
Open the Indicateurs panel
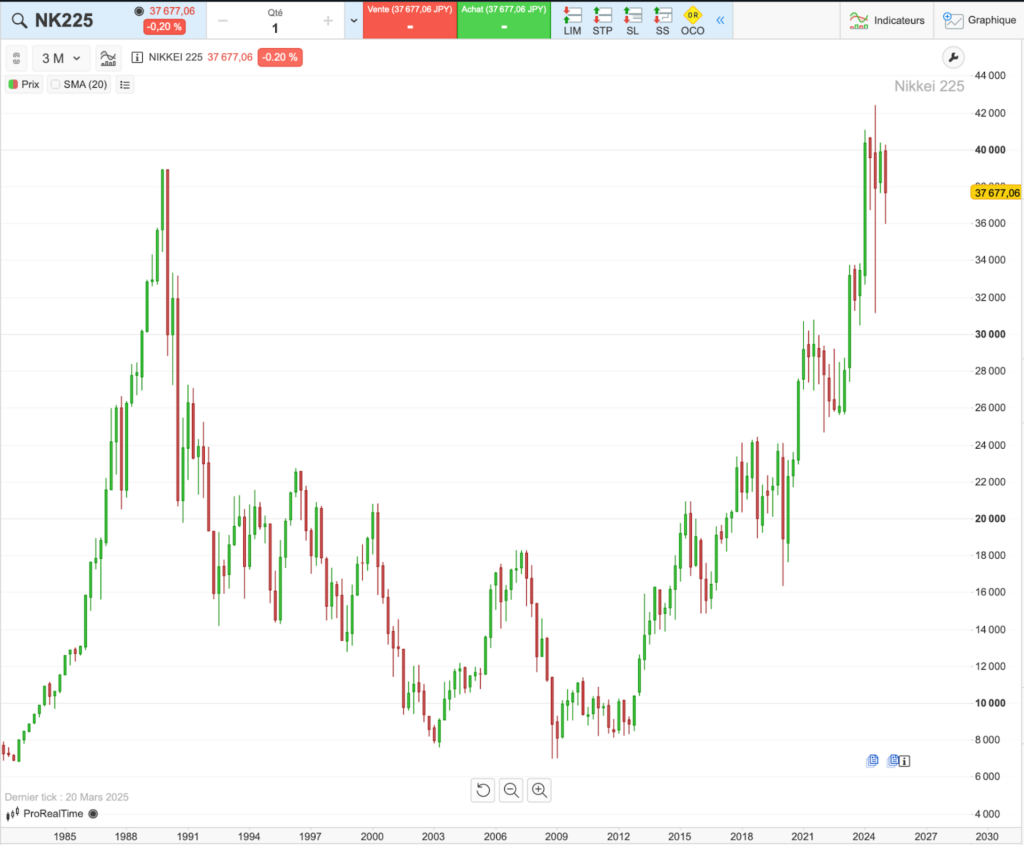[x=887, y=20]
